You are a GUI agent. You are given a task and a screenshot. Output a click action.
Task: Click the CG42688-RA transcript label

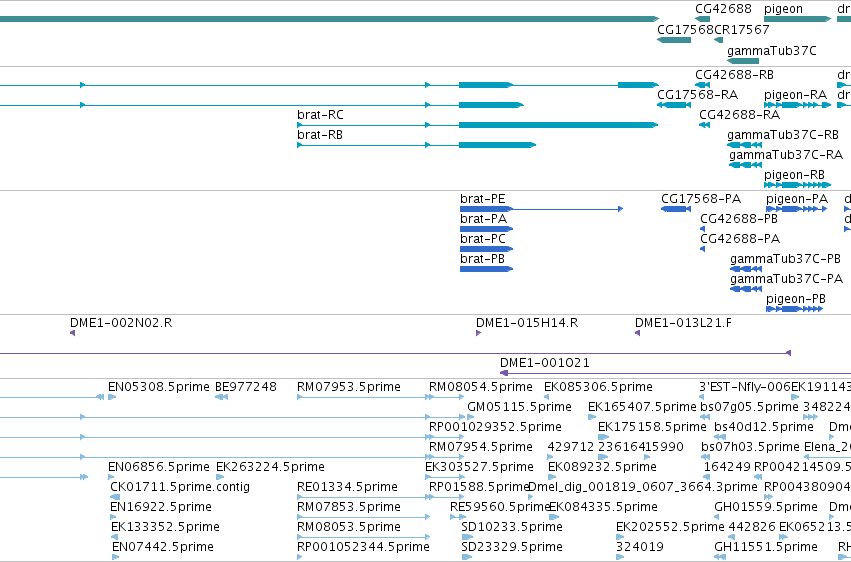739,115
